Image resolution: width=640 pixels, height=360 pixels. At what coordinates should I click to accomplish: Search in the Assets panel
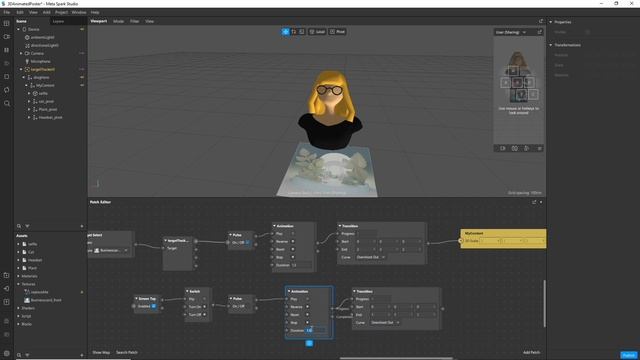19,355
